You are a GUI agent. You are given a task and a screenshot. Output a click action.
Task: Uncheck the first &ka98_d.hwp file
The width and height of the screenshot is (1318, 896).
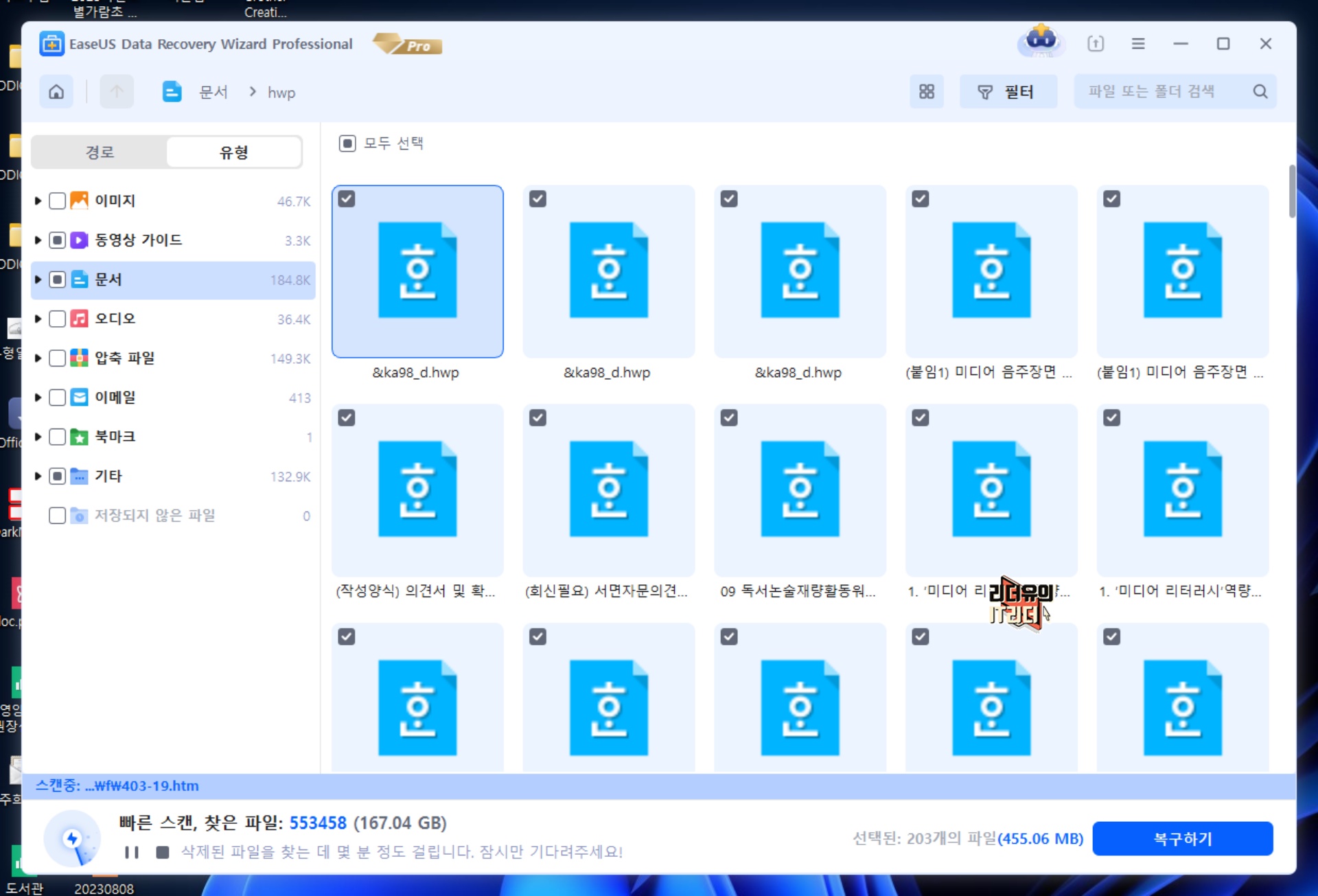click(x=347, y=199)
